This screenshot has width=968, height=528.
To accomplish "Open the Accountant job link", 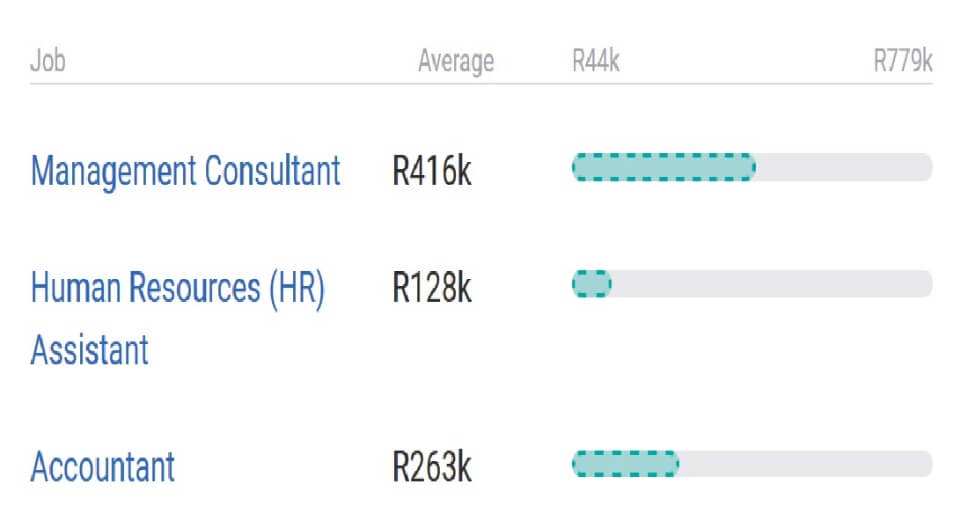I will pos(102,467).
